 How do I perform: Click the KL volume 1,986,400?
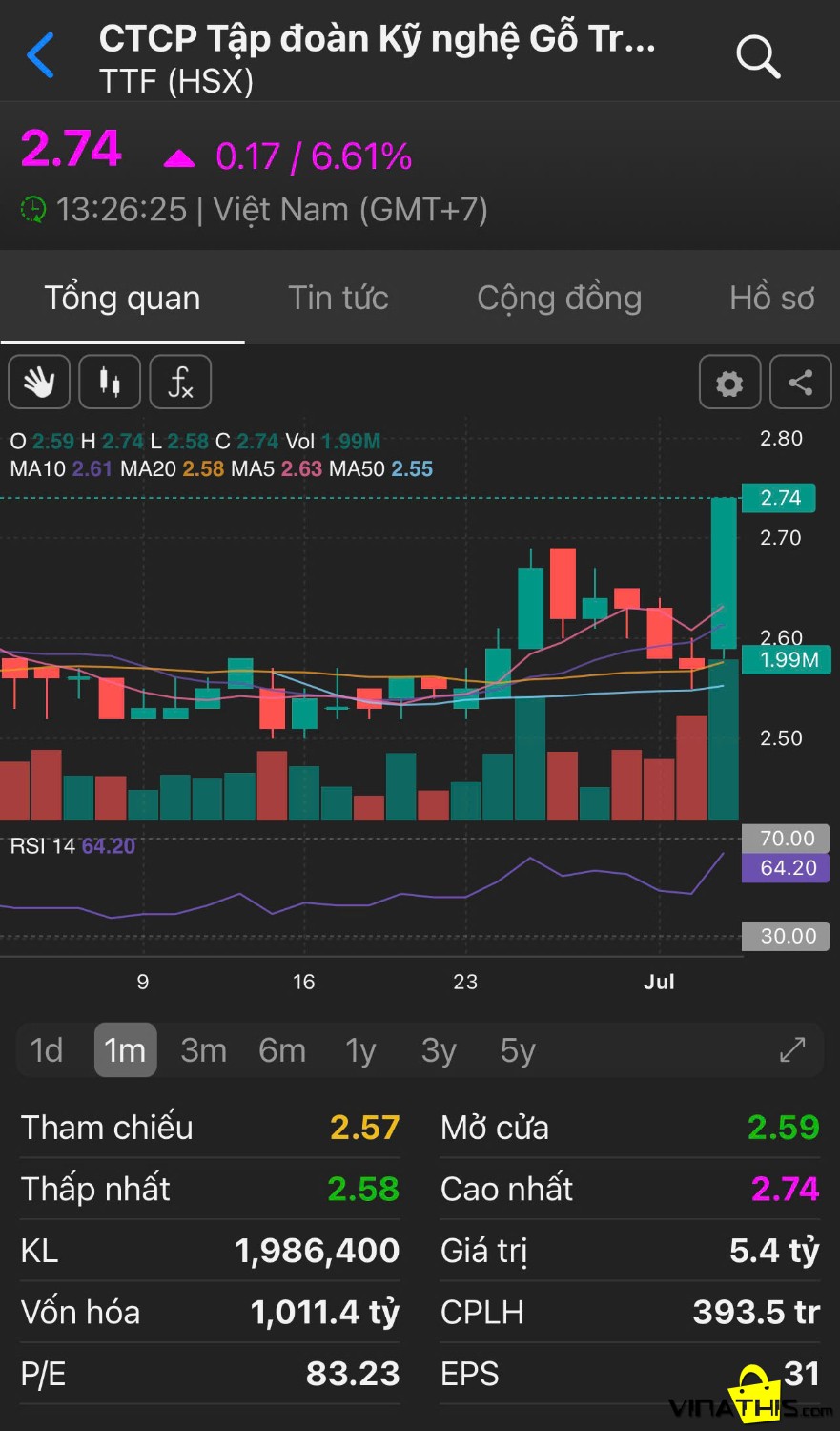[x=318, y=1251]
